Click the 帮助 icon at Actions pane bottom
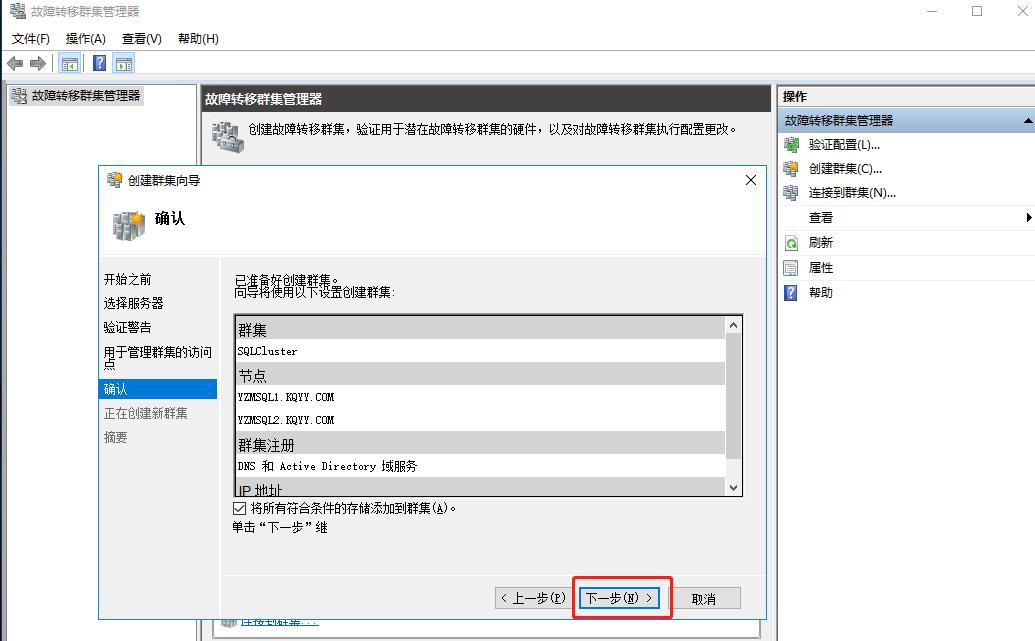 click(x=791, y=292)
